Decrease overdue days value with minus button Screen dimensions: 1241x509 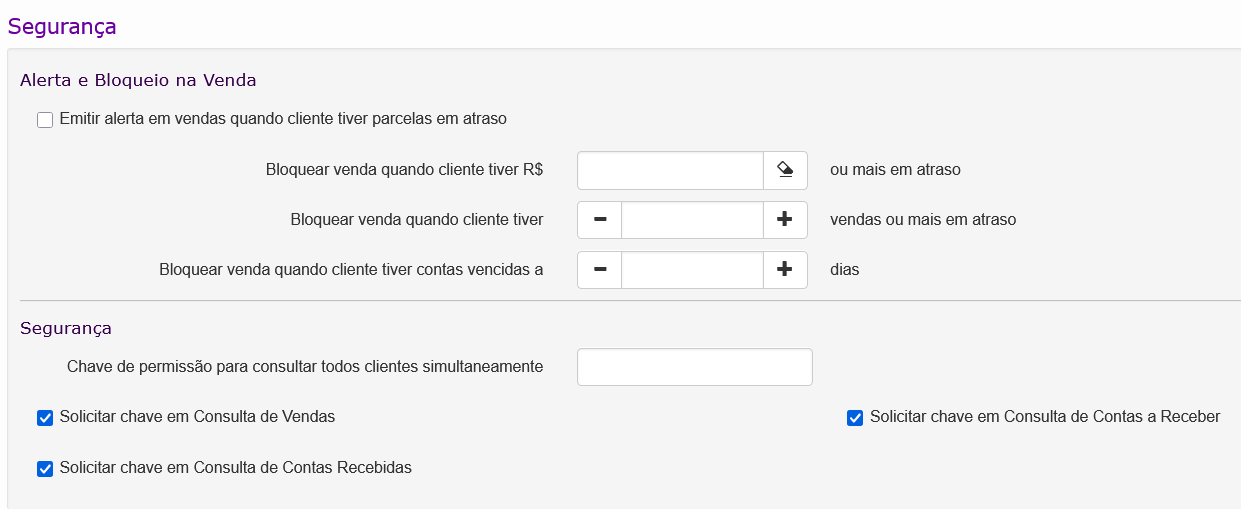click(600, 269)
